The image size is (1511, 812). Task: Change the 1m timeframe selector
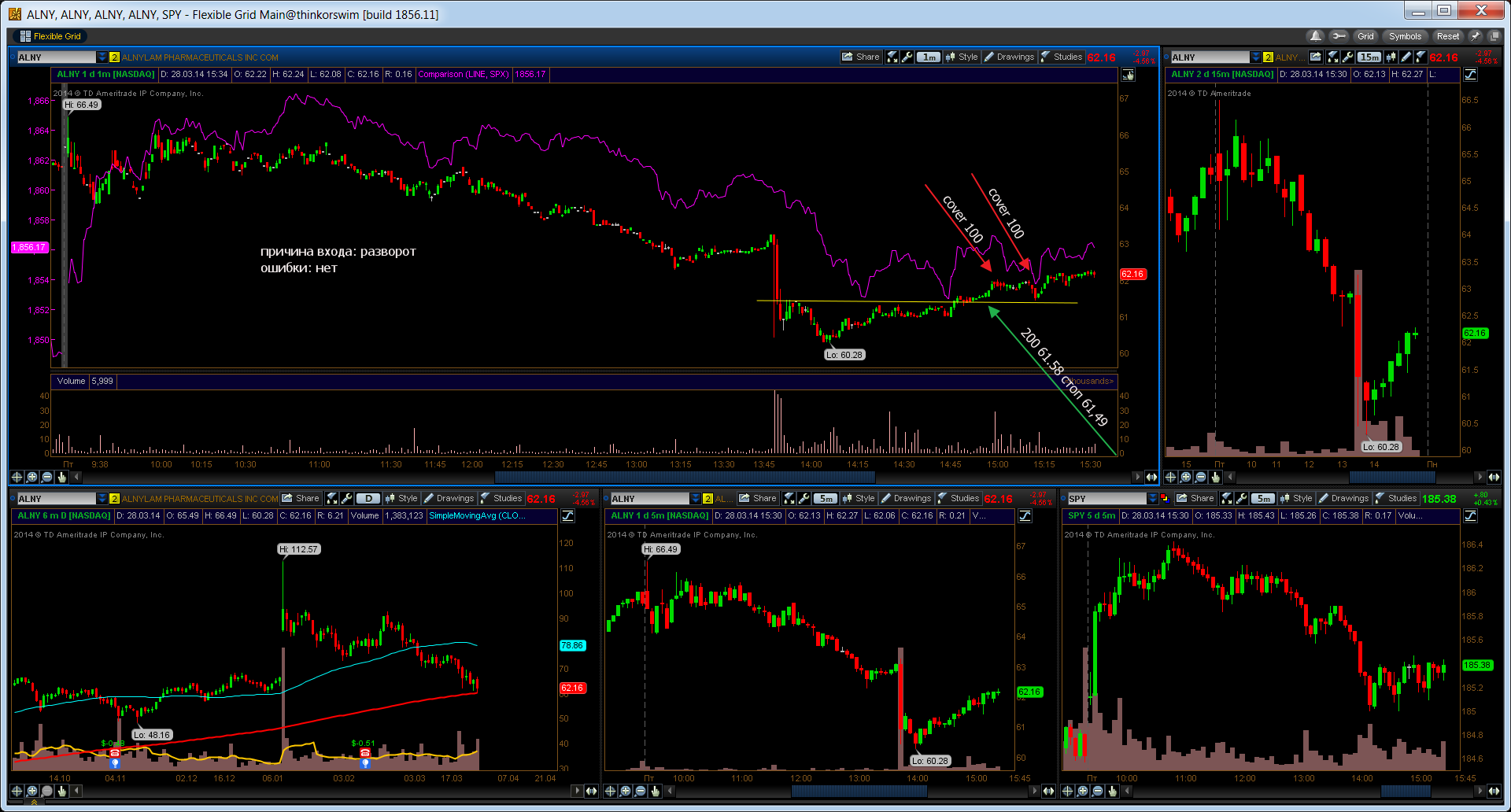point(929,57)
